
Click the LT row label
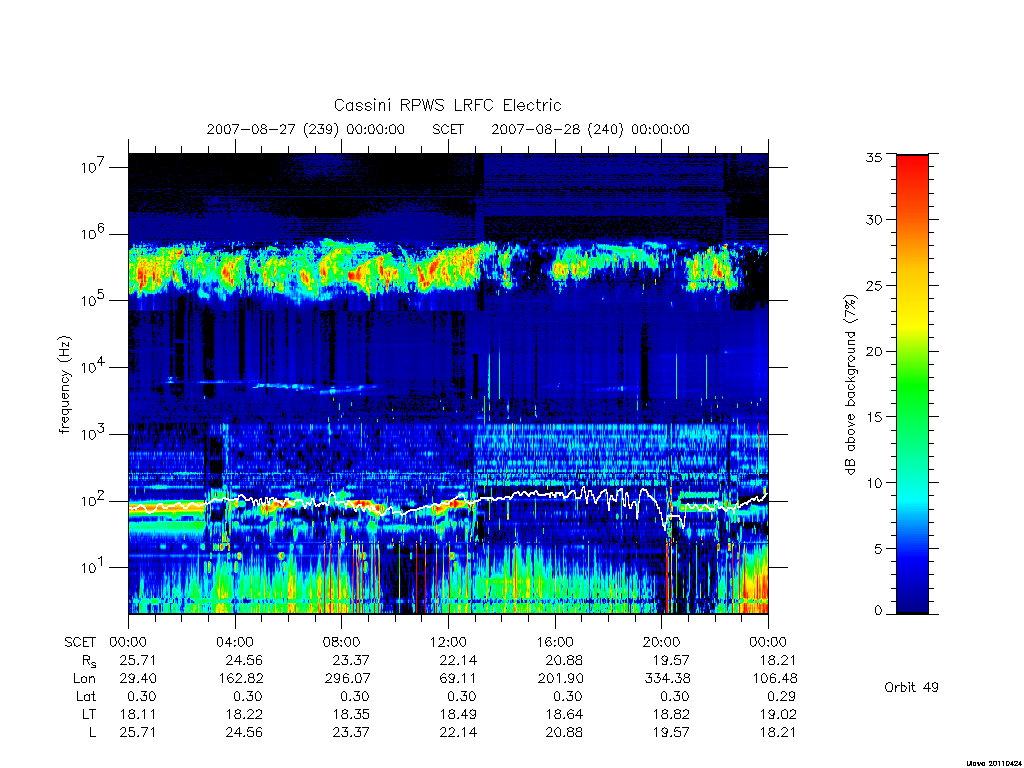coord(89,714)
